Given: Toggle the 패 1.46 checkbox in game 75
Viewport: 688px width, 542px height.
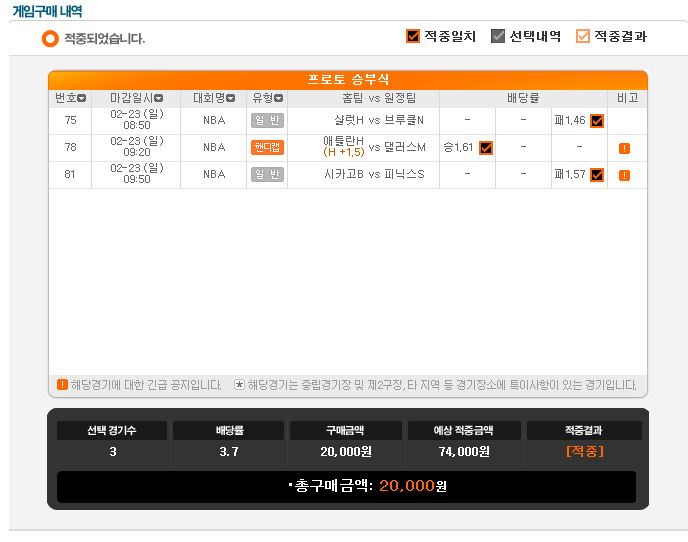Looking at the screenshot, I should (x=597, y=121).
